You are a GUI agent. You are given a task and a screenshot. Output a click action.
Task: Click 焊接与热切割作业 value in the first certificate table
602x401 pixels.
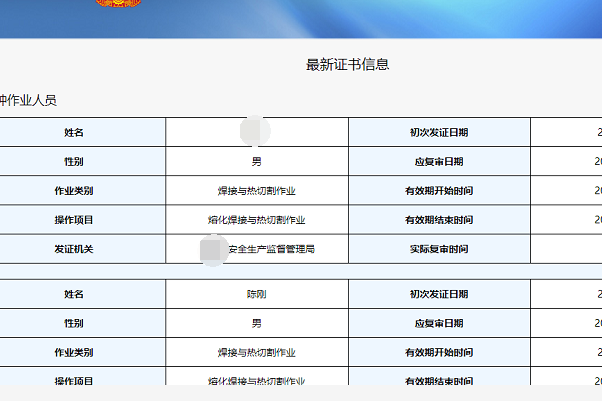coord(256,191)
